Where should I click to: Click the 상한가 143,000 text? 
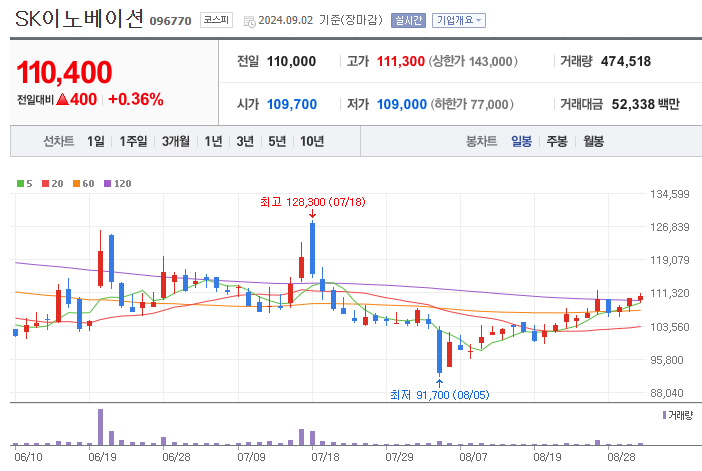pos(473,61)
